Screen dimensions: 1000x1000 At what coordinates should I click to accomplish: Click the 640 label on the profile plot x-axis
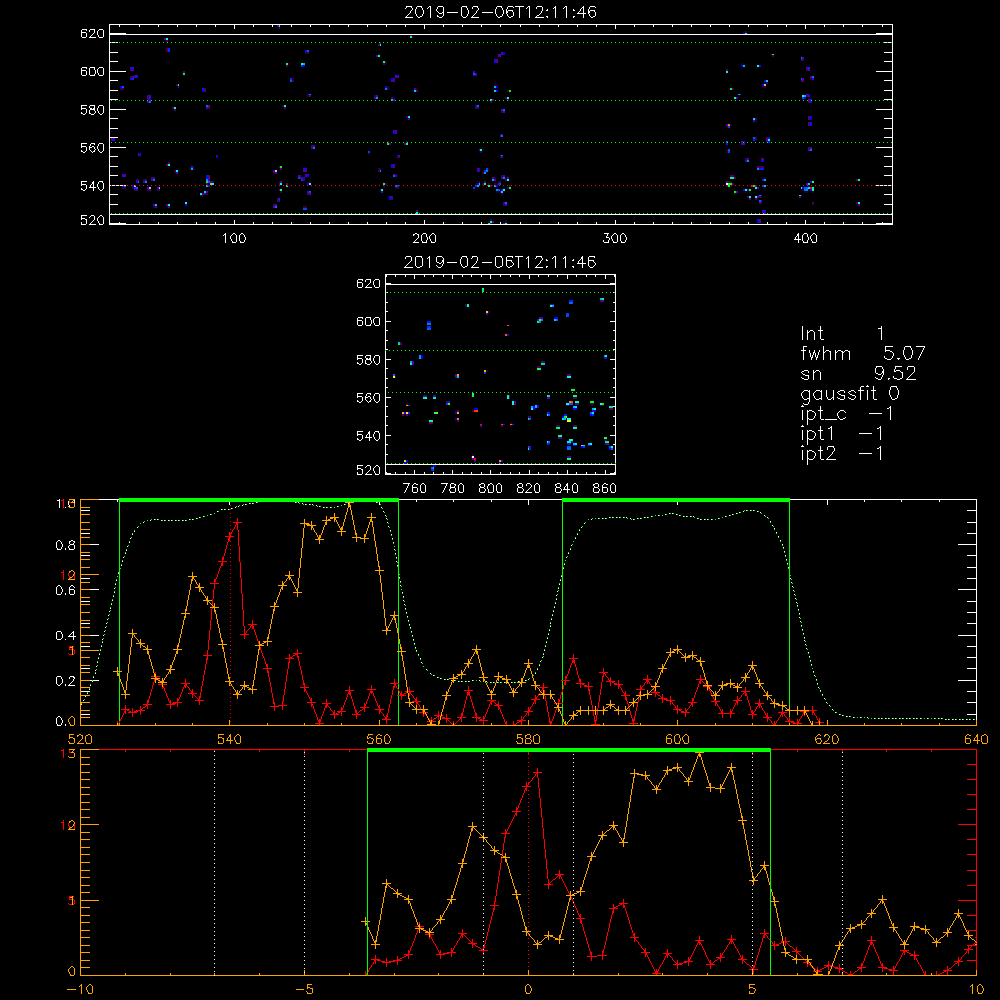click(x=976, y=740)
